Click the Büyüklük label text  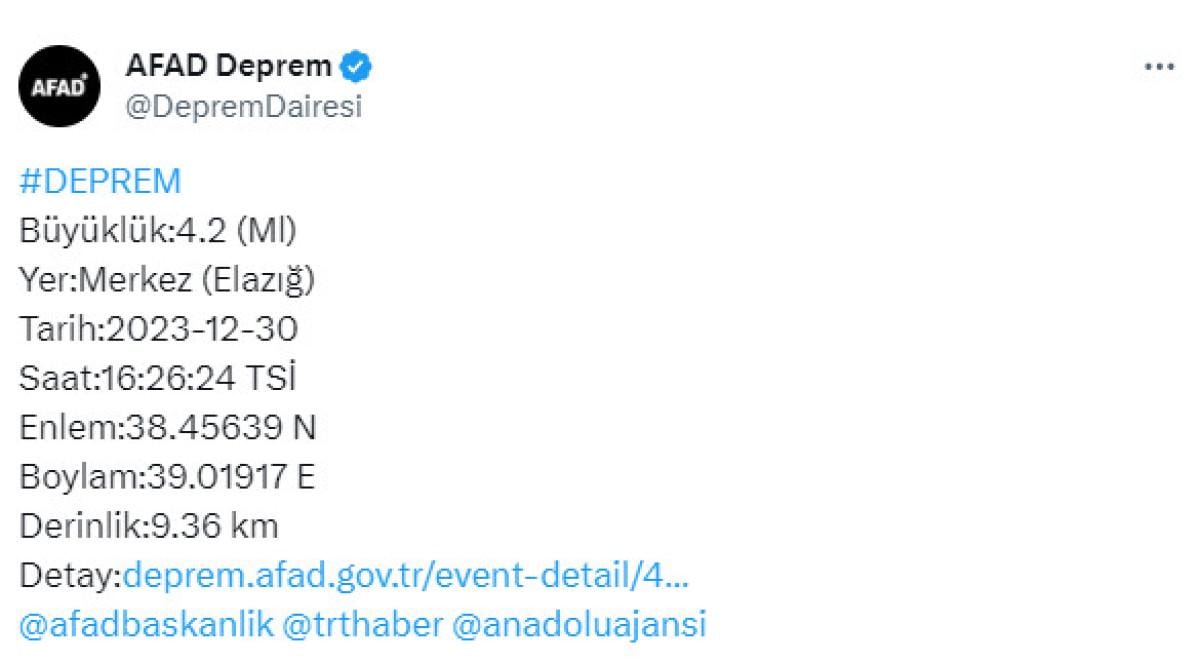click(x=94, y=232)
